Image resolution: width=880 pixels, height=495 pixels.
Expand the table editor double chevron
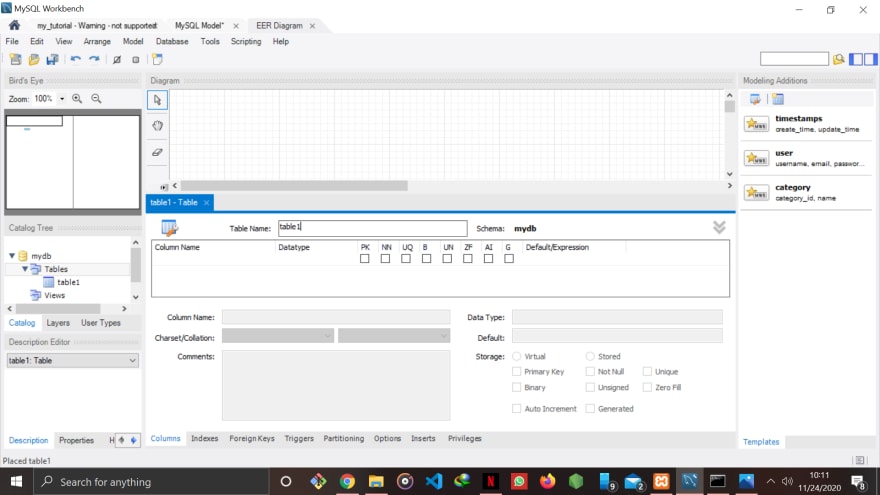pyautogui.click(x=719, y=227)
